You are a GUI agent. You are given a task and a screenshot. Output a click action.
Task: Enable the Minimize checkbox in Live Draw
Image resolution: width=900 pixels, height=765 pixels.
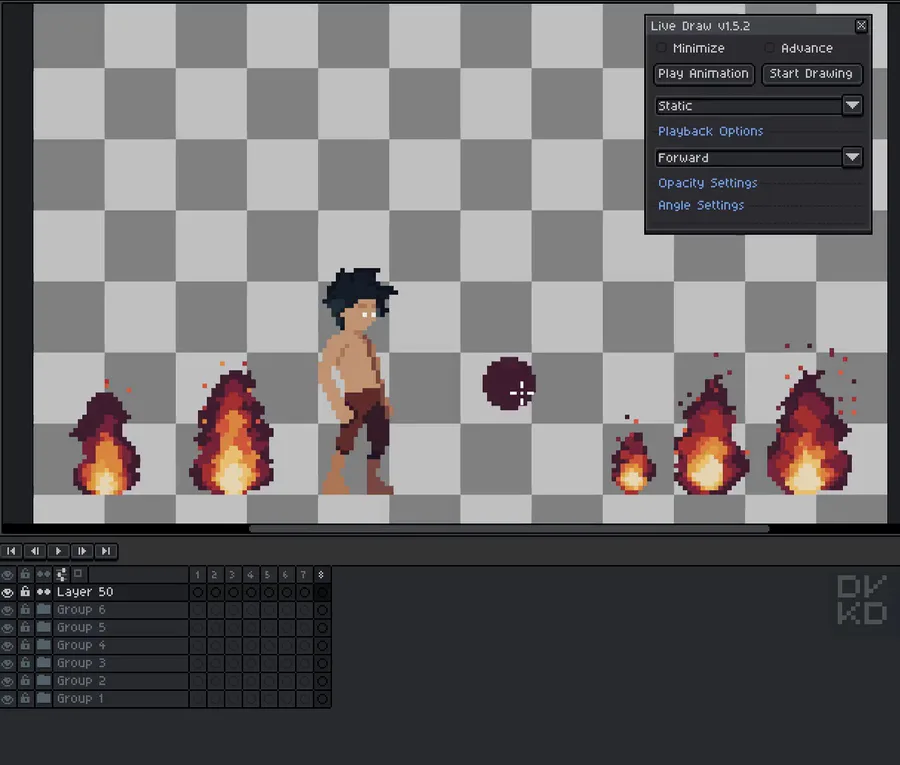click(662, 48)
